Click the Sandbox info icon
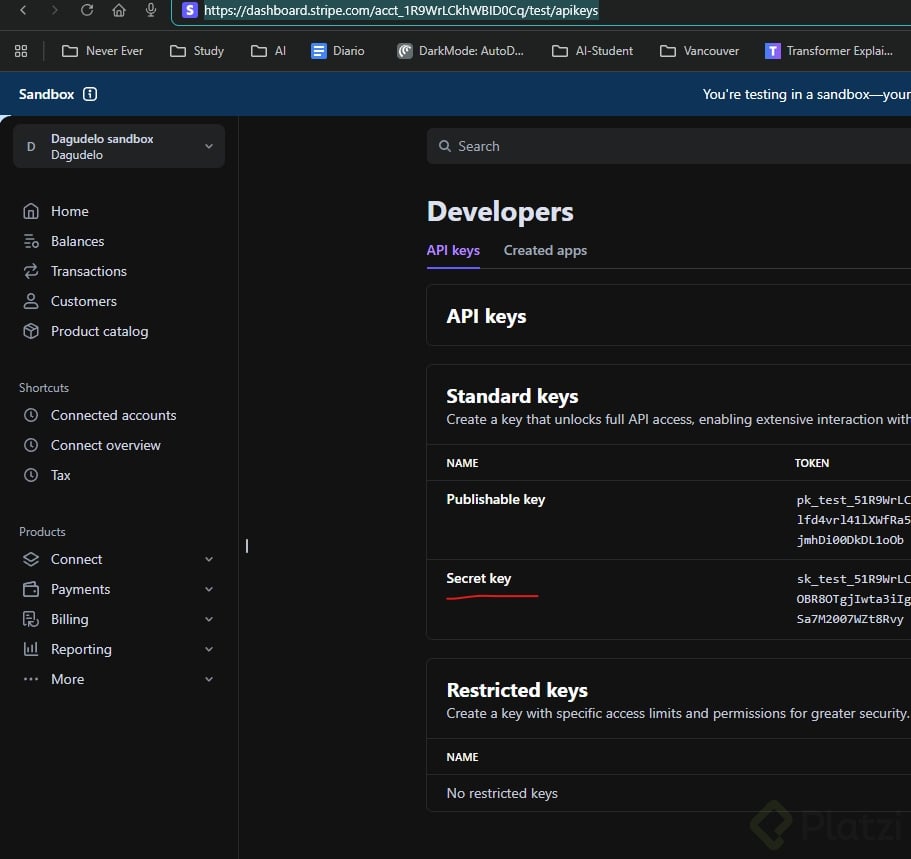This screenshot has width=911, height=859. 90,94
